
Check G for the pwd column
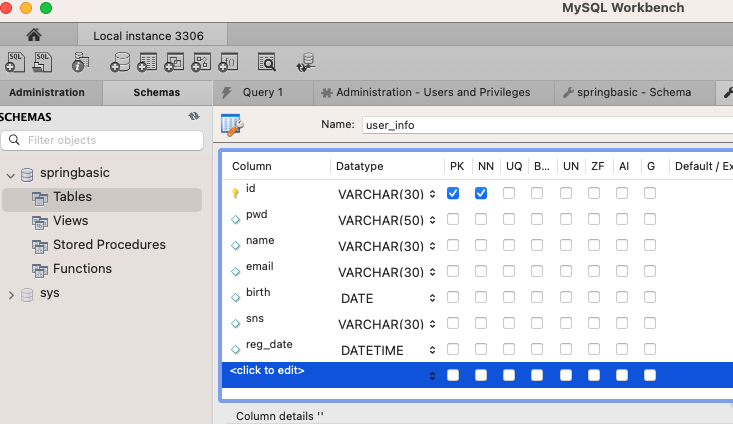click(650, 219)
